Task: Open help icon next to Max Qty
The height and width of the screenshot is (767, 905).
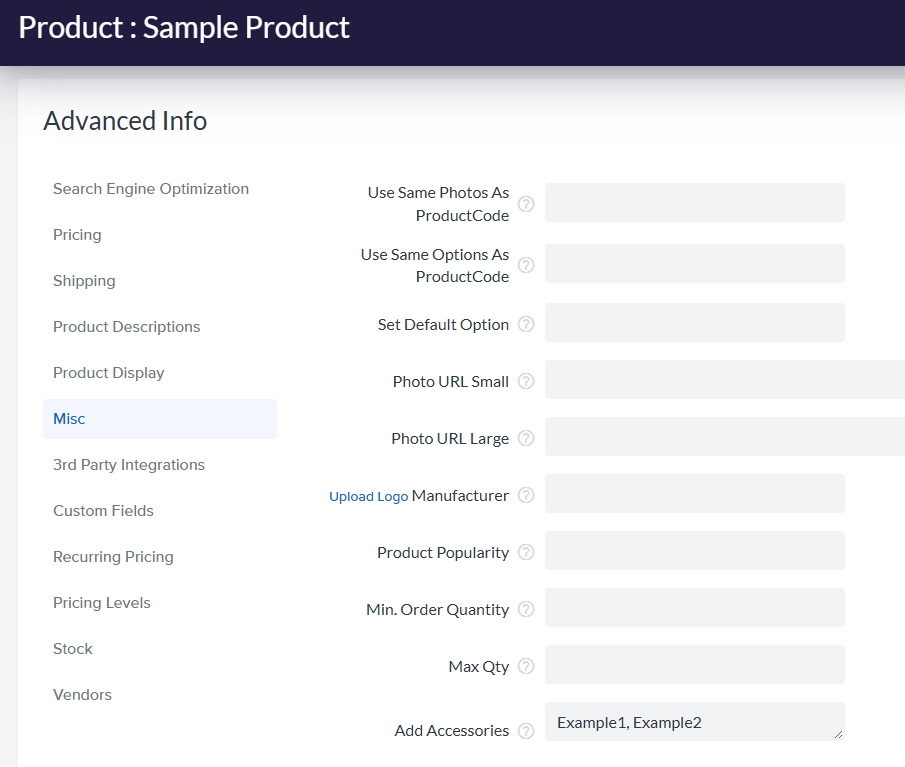Action: click(x=526, y=666)
